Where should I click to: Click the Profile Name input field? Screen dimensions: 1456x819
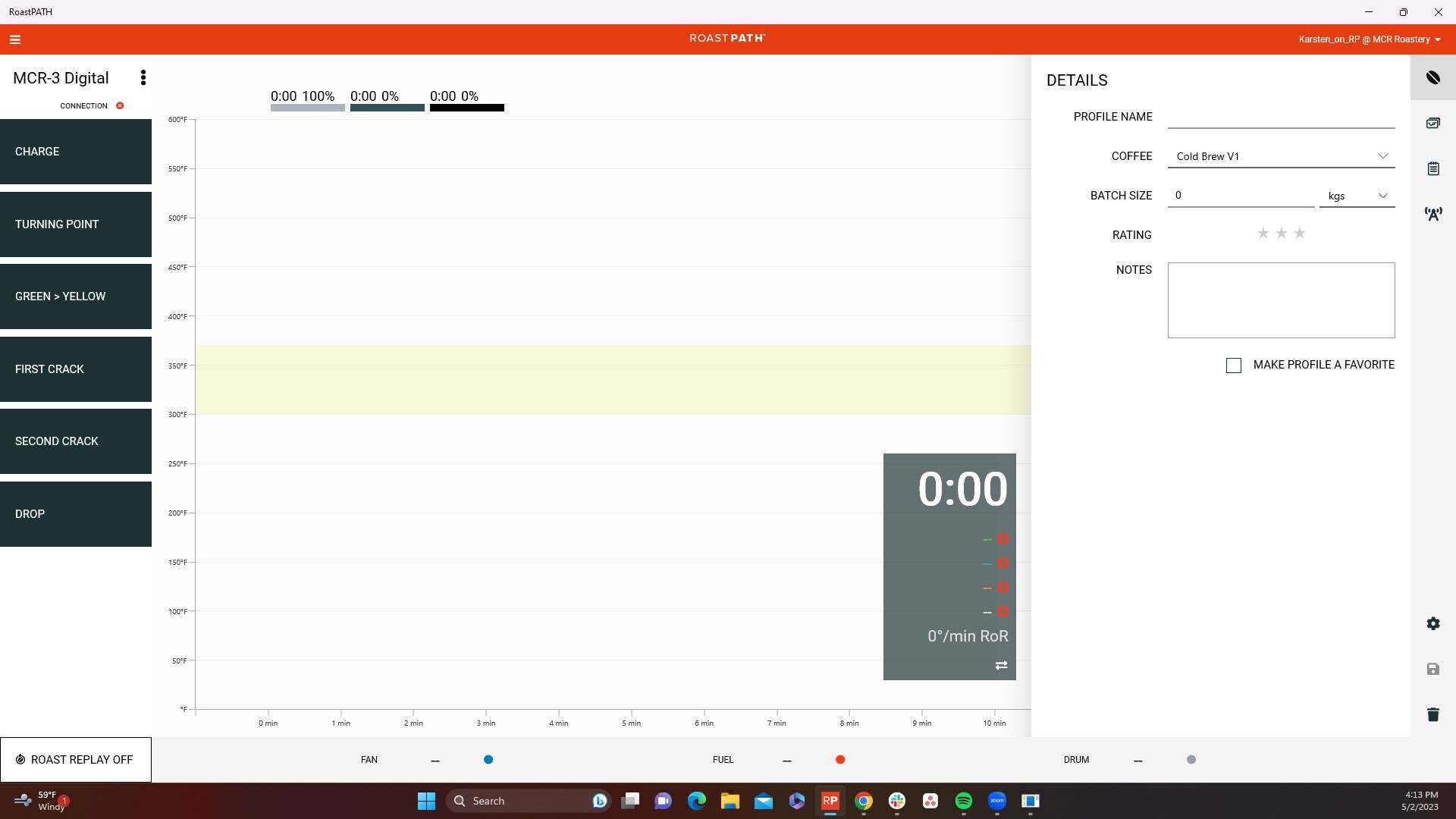point(1282,117)
